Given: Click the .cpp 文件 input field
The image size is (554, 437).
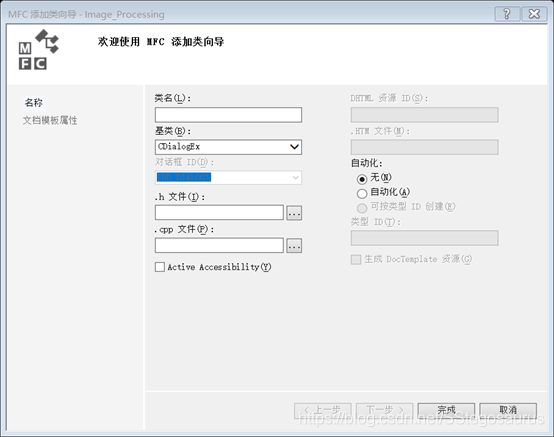Looking at the screenshot, I should tap(219, 245).
